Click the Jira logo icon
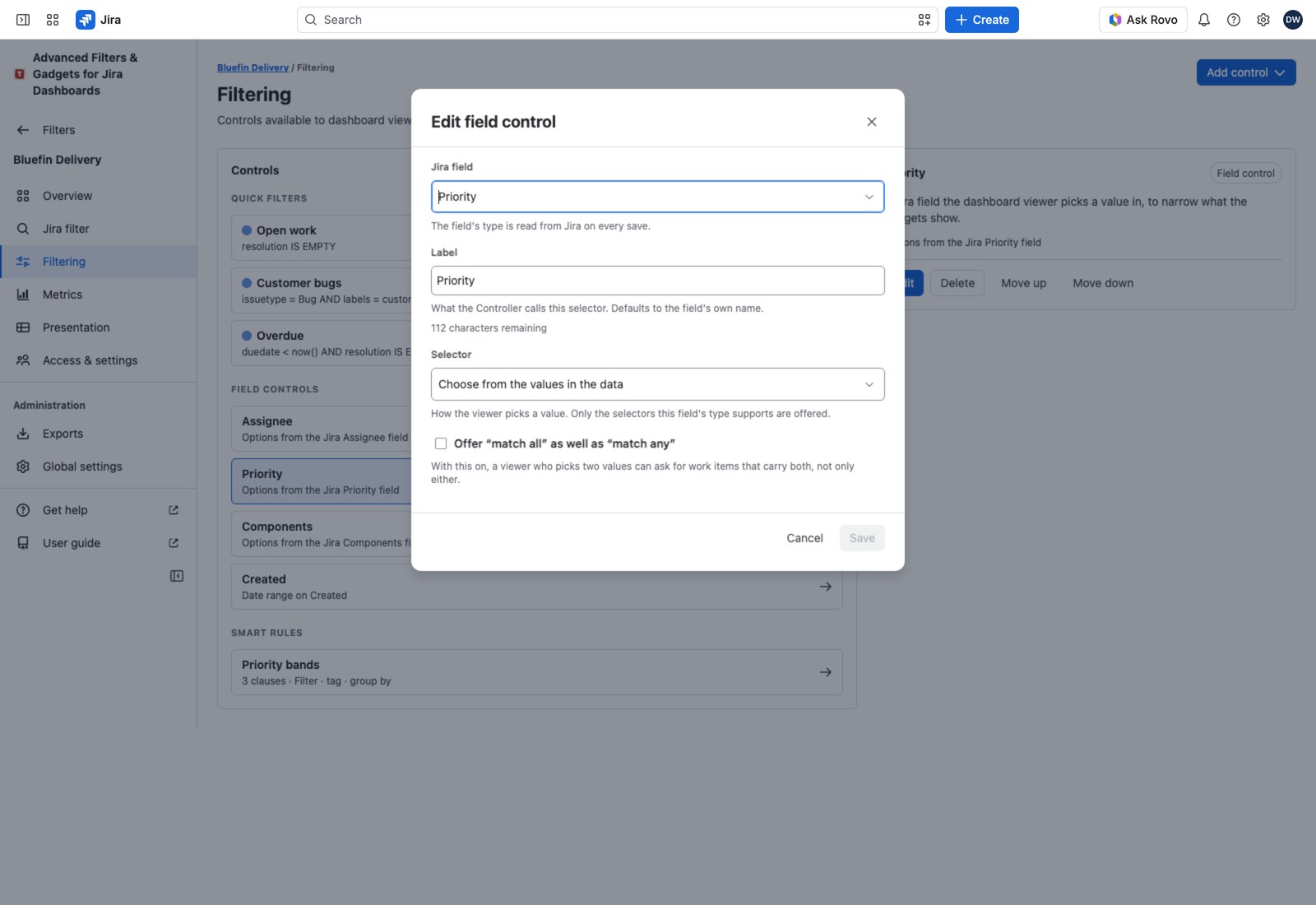The image size is (1316, 905). [86, 20]
